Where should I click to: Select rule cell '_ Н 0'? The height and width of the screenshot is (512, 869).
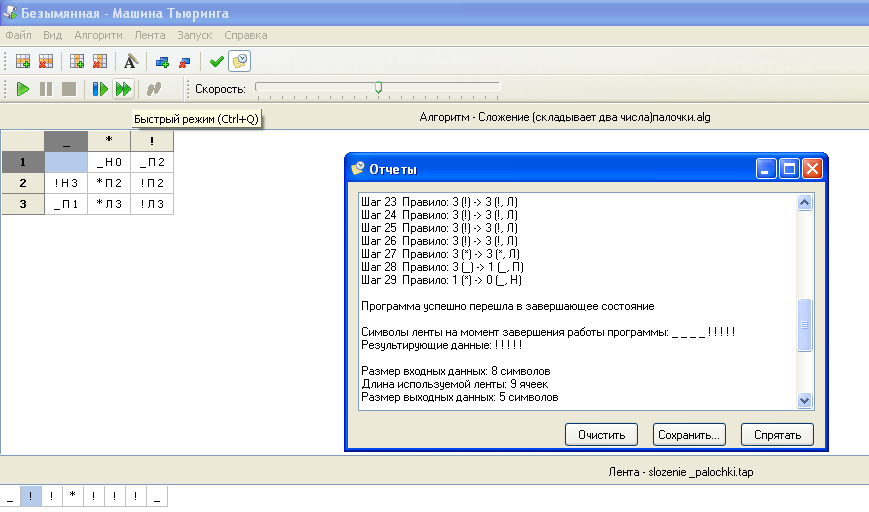[109, 162]
